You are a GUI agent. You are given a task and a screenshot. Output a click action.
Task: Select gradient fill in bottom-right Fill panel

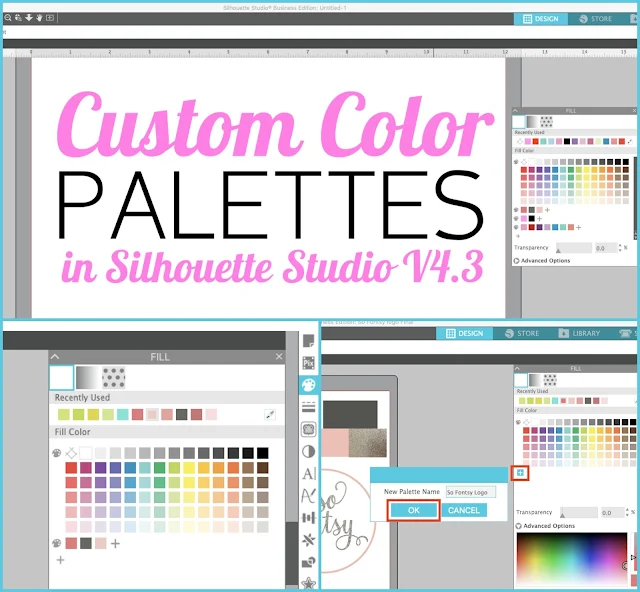[x=535, y=380]
